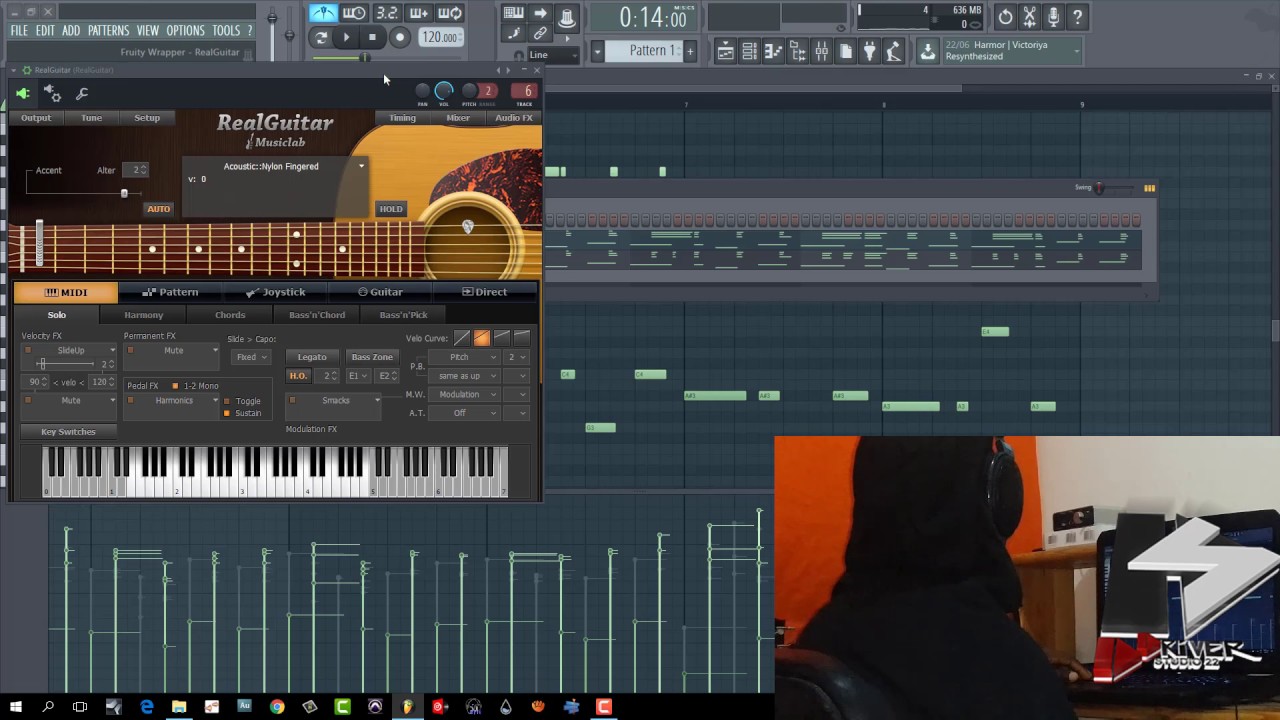
Task: Open the channel rack icon
Action: pos(749,52)
